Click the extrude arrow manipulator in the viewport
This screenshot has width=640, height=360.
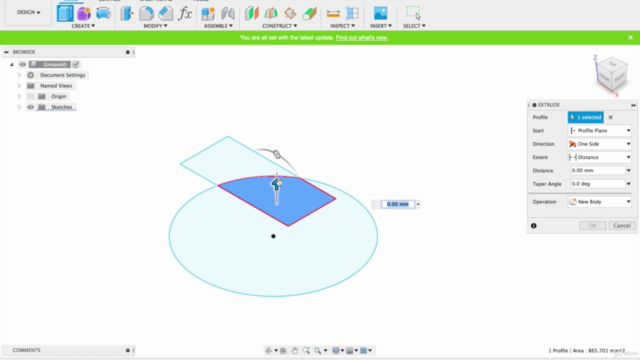[276, 185]
